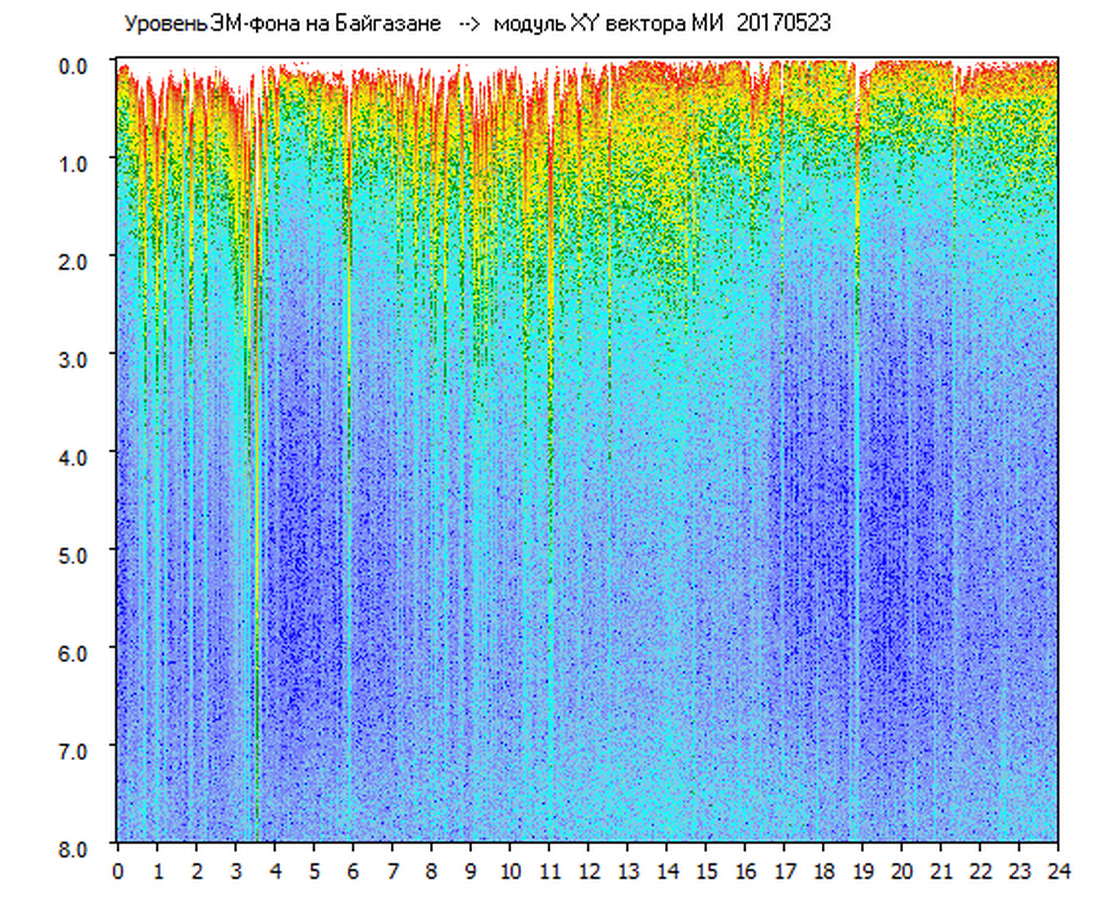
Task: Click the hour 17 tick label
Action: point(785,870)
